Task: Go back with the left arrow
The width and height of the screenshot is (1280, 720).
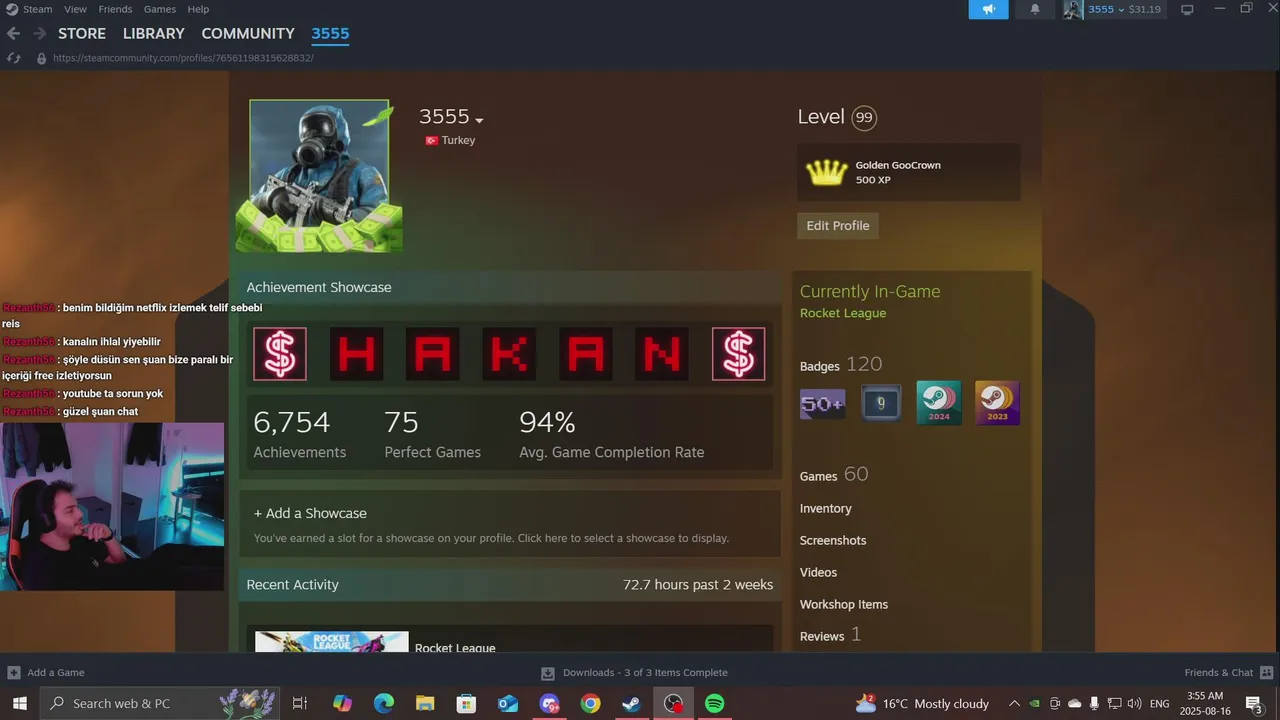Action: (13, 33)
